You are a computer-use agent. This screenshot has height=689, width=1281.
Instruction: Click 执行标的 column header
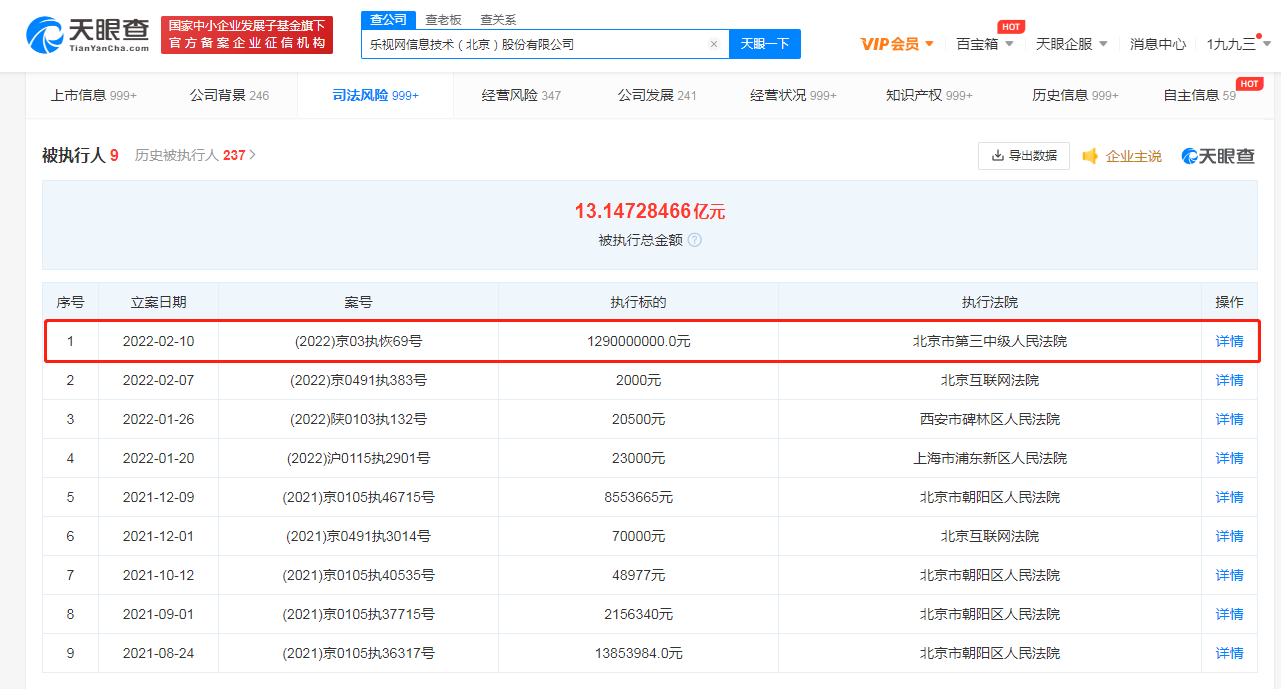[x=639, y=302]
